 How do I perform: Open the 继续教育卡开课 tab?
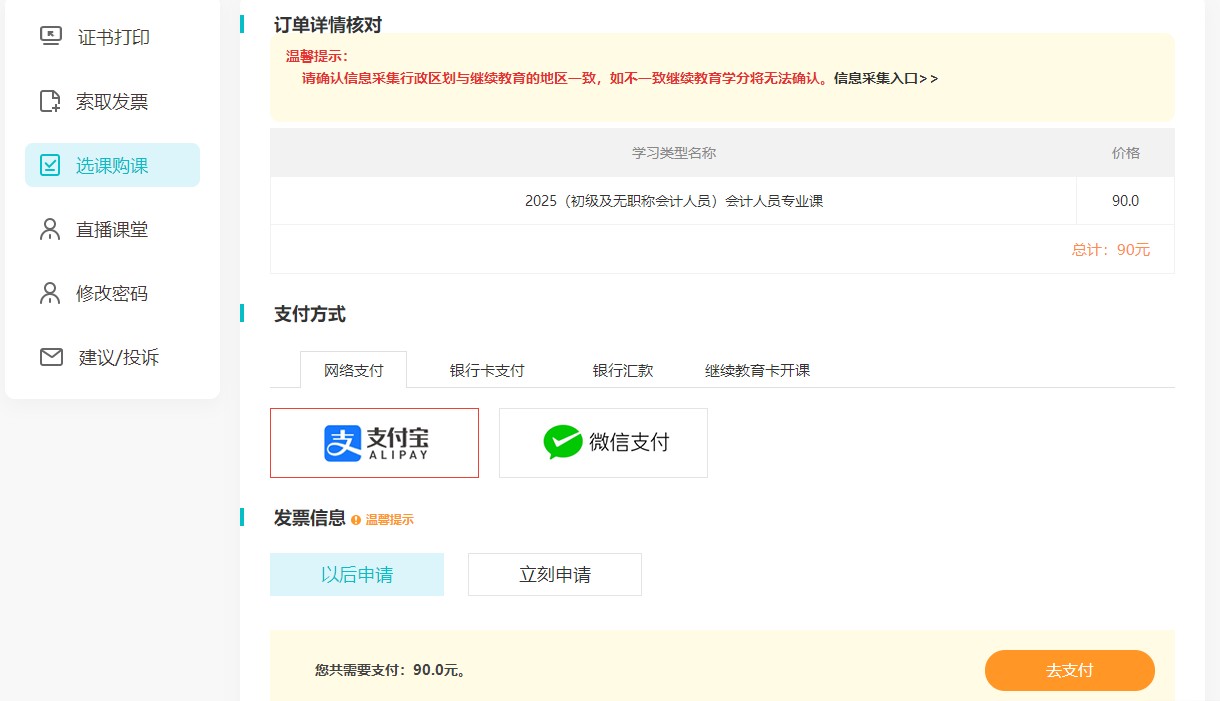pos(757,369)
